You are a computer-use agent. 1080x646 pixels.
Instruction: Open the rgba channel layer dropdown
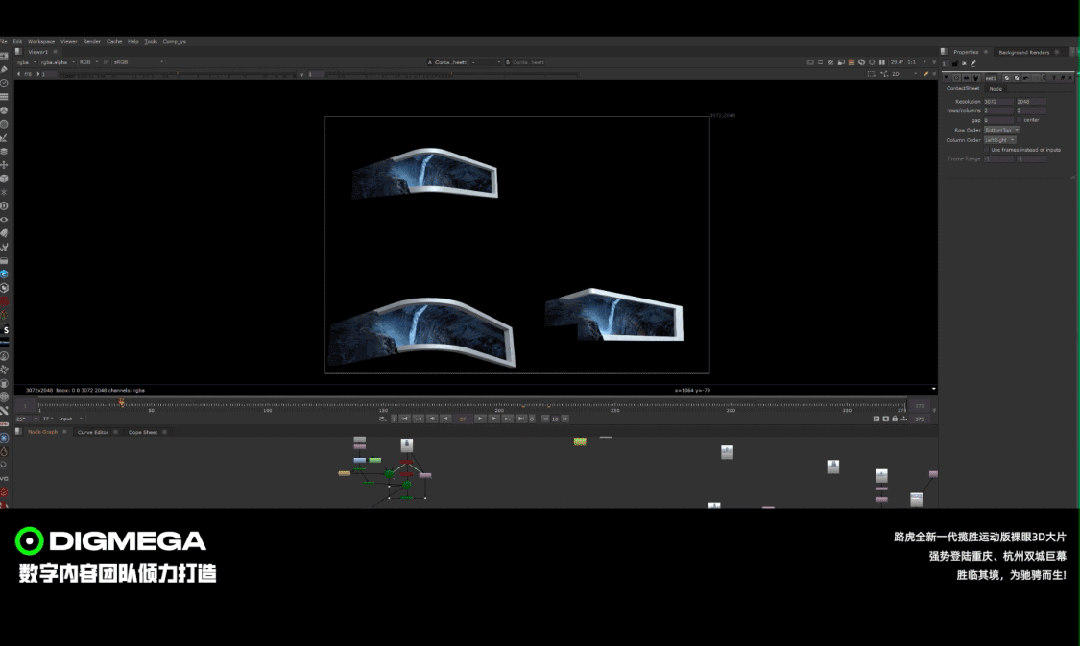[25, 62]
